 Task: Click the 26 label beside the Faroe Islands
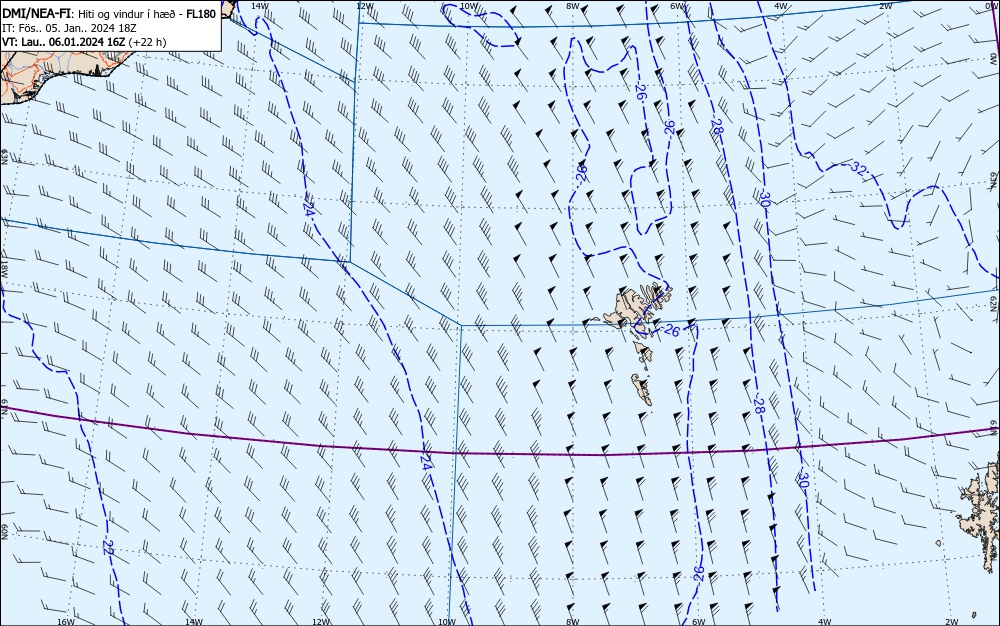pyautogui.click(x=672, y=330)
